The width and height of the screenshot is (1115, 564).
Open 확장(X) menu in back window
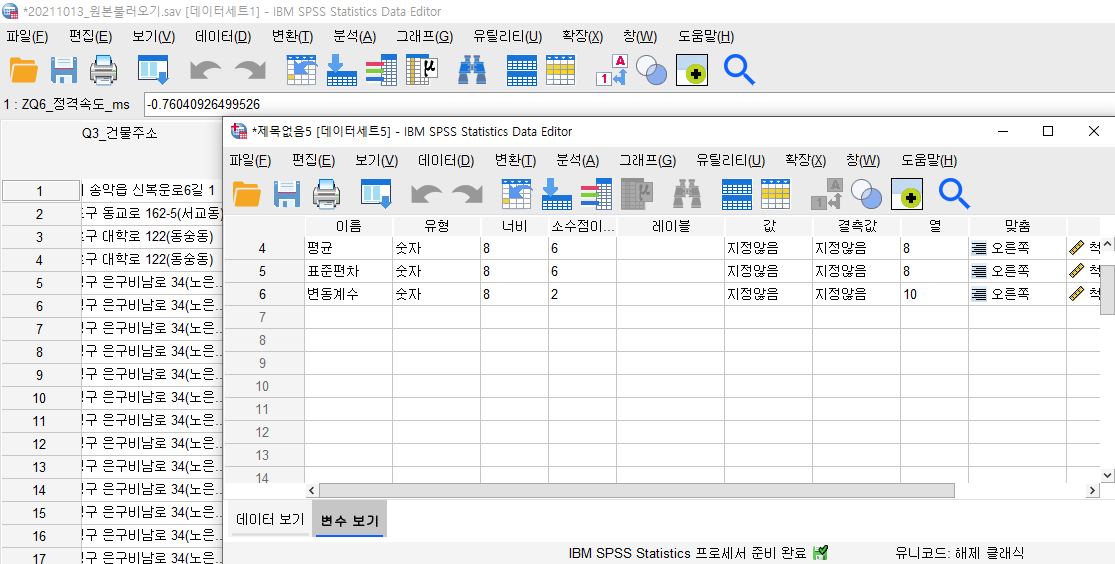tap(582, 36)
